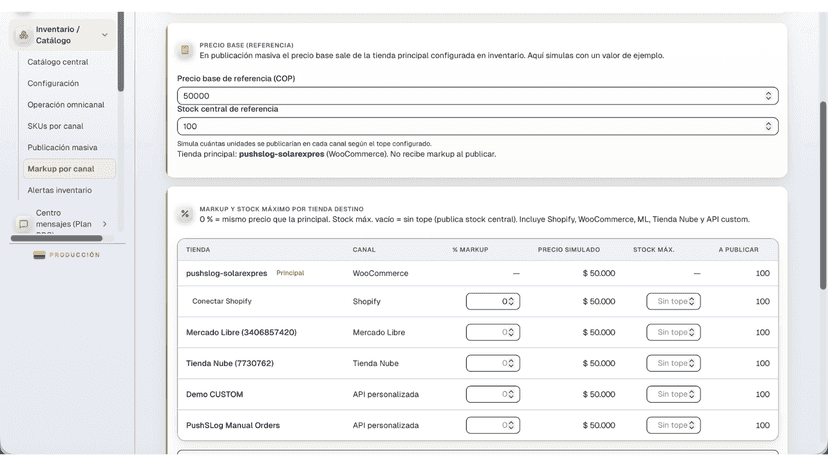Image resolution: width=828 pixels, height=466 pixels.
Task: Click Demo CUSTOM store name
Action: click(x=214, y=394)
